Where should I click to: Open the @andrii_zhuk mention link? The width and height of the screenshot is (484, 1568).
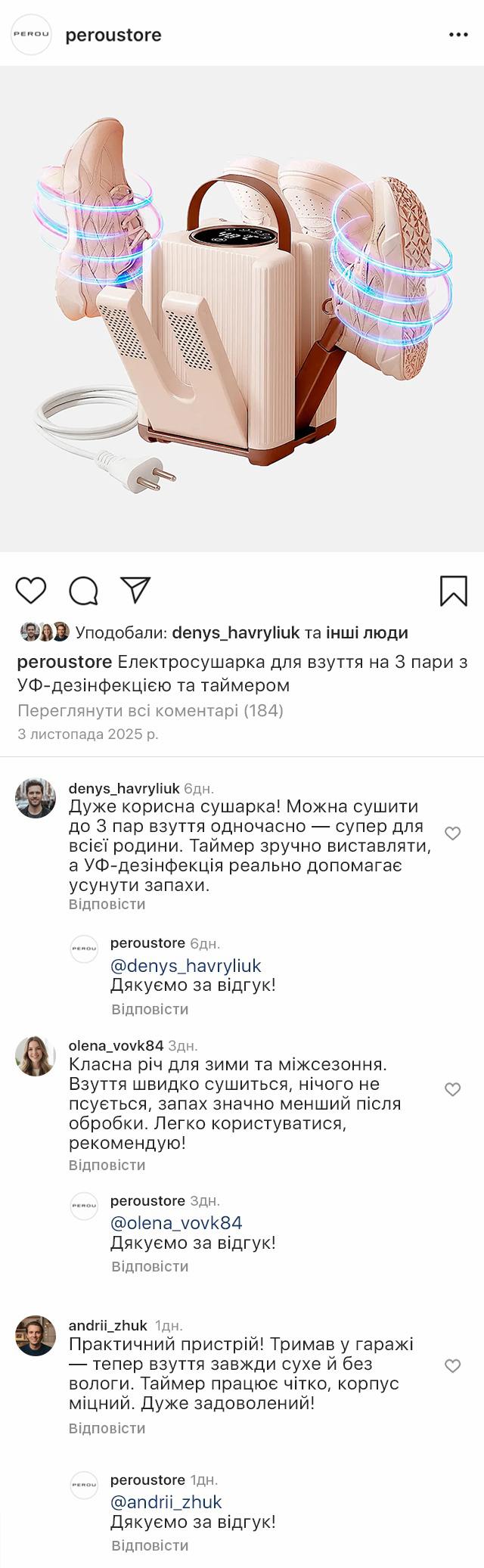pyautogui.click(x=166, y=1501)
